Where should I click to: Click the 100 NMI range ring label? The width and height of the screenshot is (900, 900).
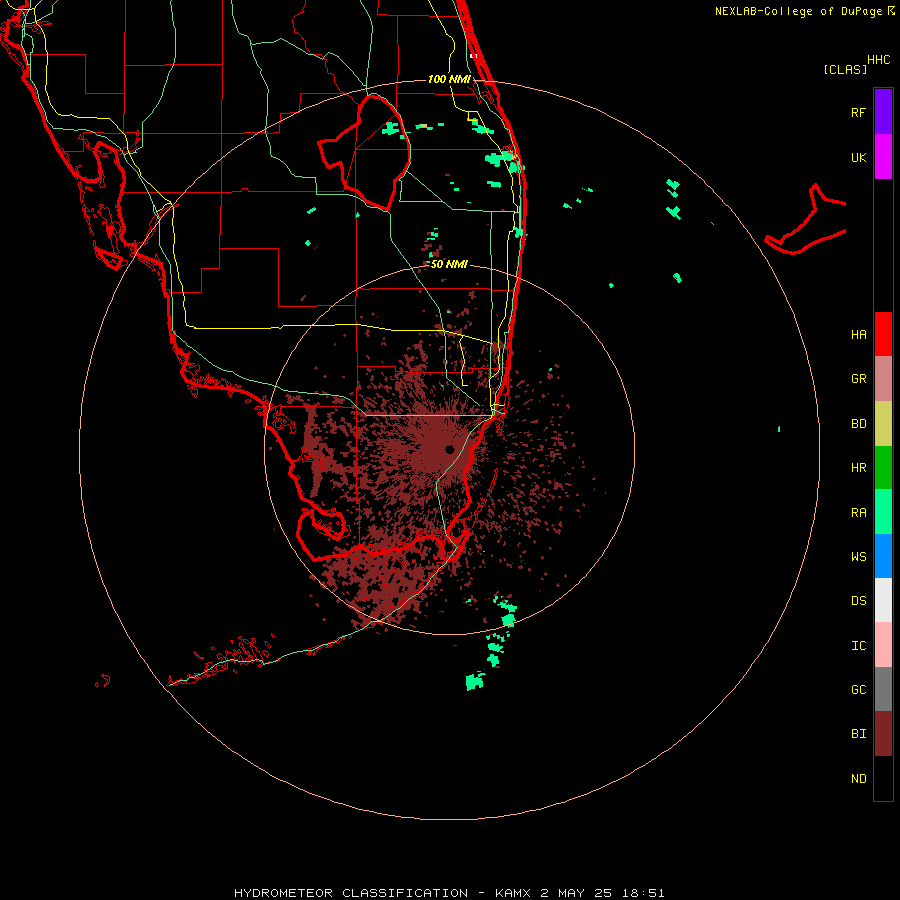449,79
